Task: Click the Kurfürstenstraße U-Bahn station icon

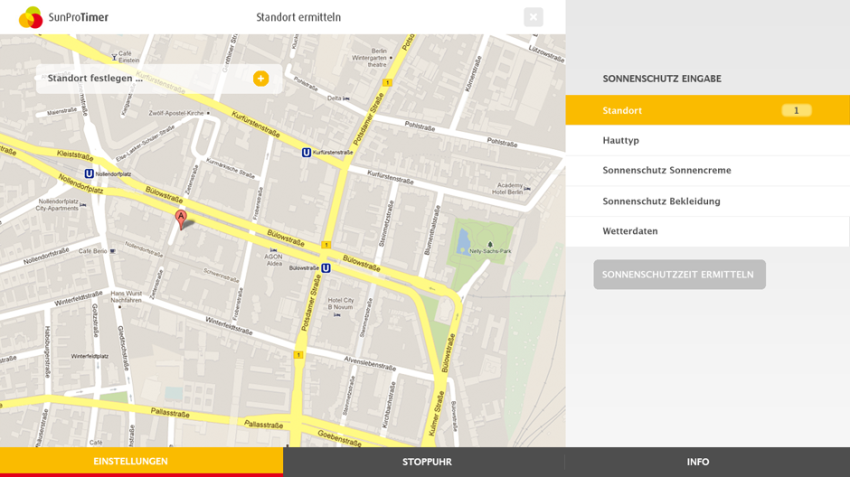Action: [306, 152]
